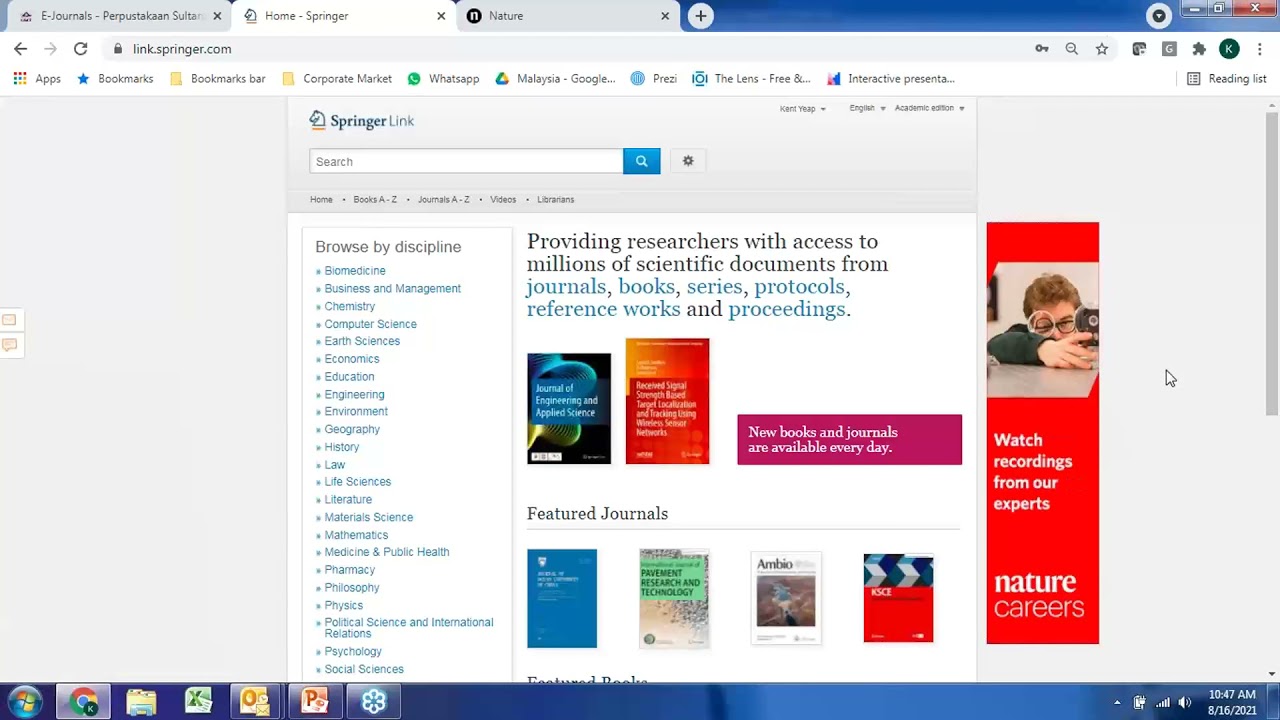This screenshot has height=720, width=1280.
Task: Open the browser zoom magnifier icon
Action: click(x=1071, y=49)
